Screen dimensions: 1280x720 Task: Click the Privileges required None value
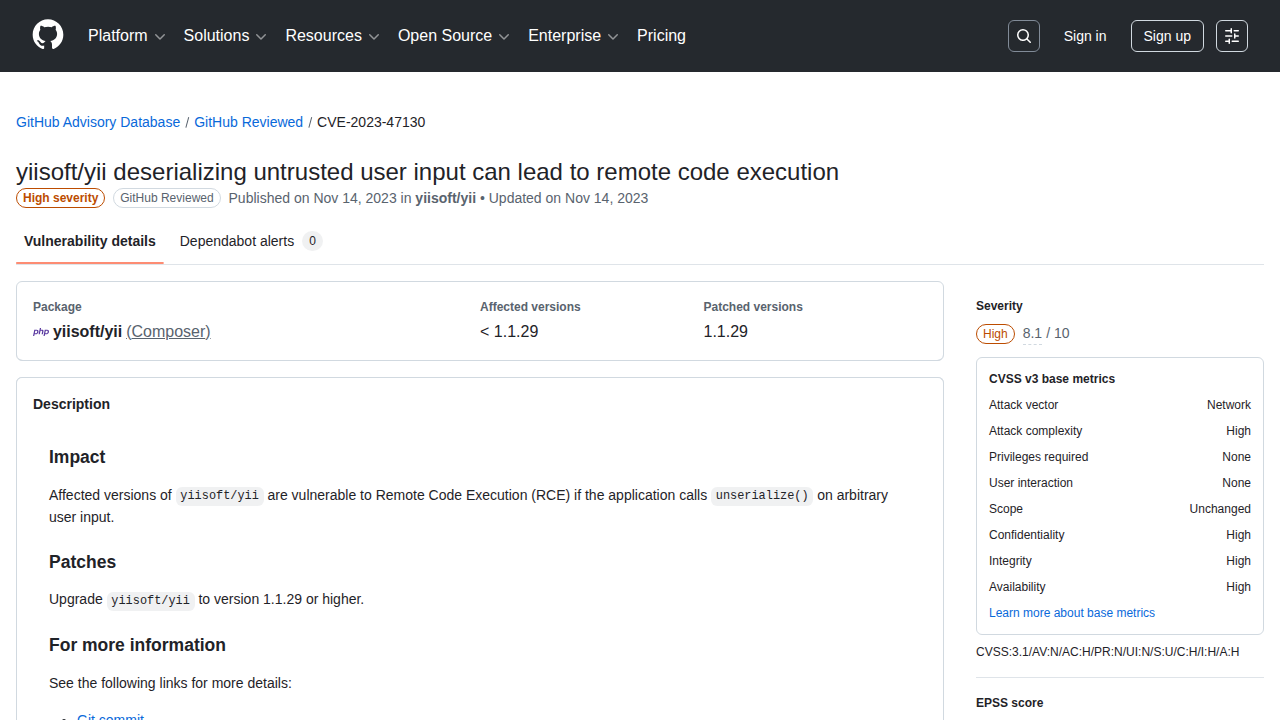1236,457
